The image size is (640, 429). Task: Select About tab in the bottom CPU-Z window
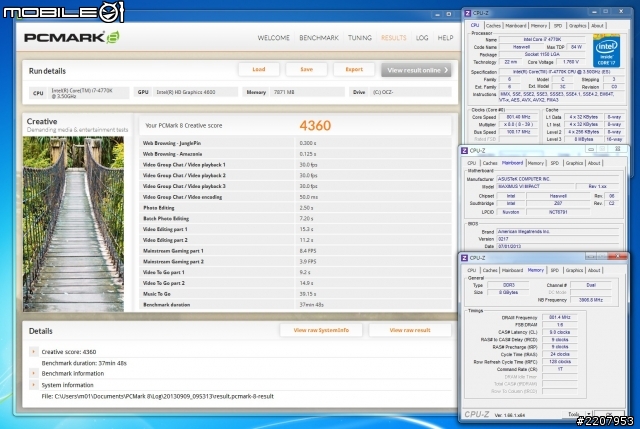594,270
